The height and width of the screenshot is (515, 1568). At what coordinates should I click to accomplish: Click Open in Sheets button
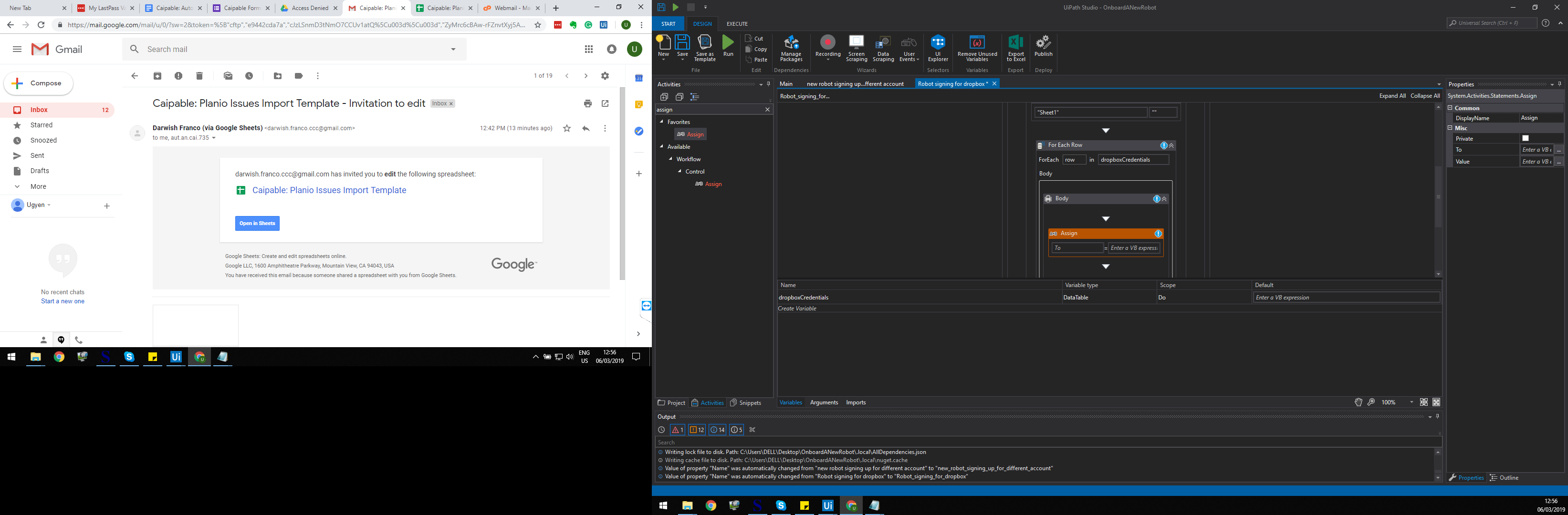pos(258,223)
